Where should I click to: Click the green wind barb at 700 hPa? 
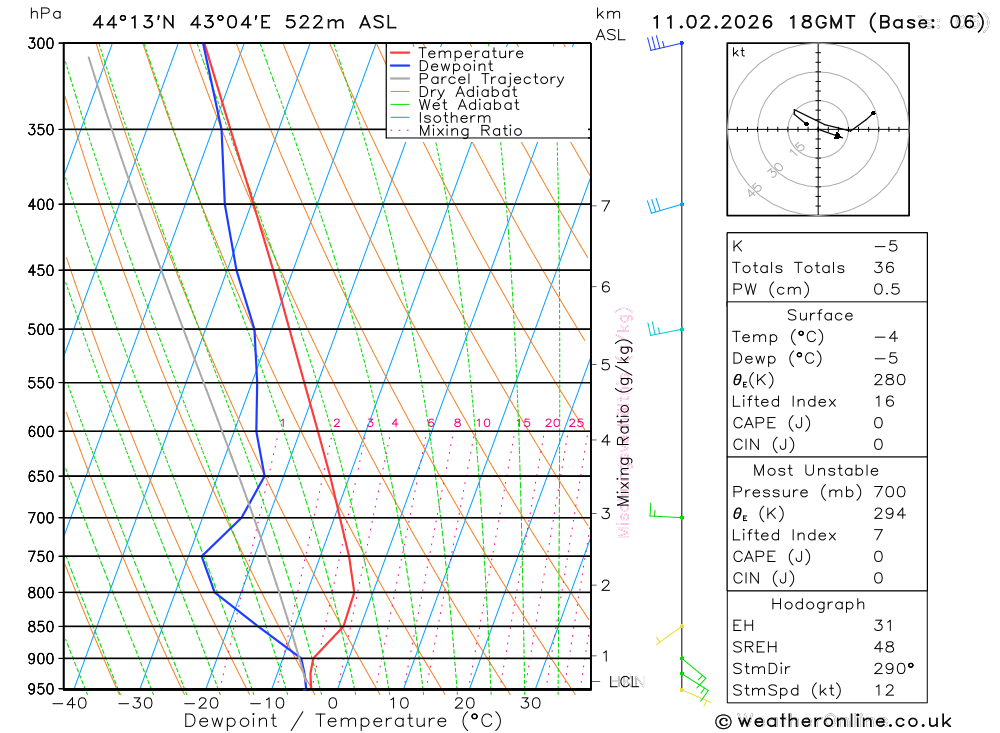(666, 512)
